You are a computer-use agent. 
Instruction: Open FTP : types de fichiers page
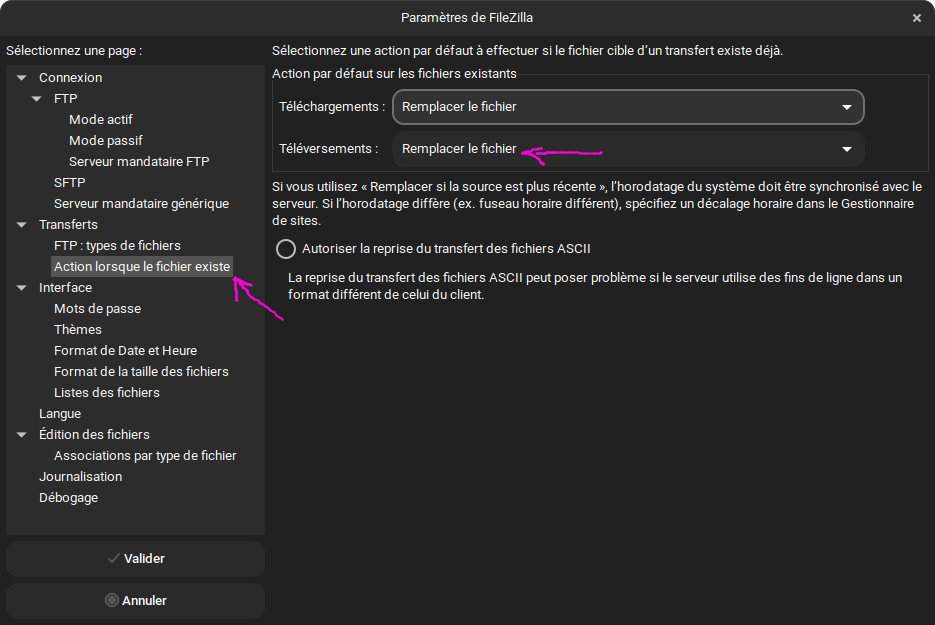(117, 246)
